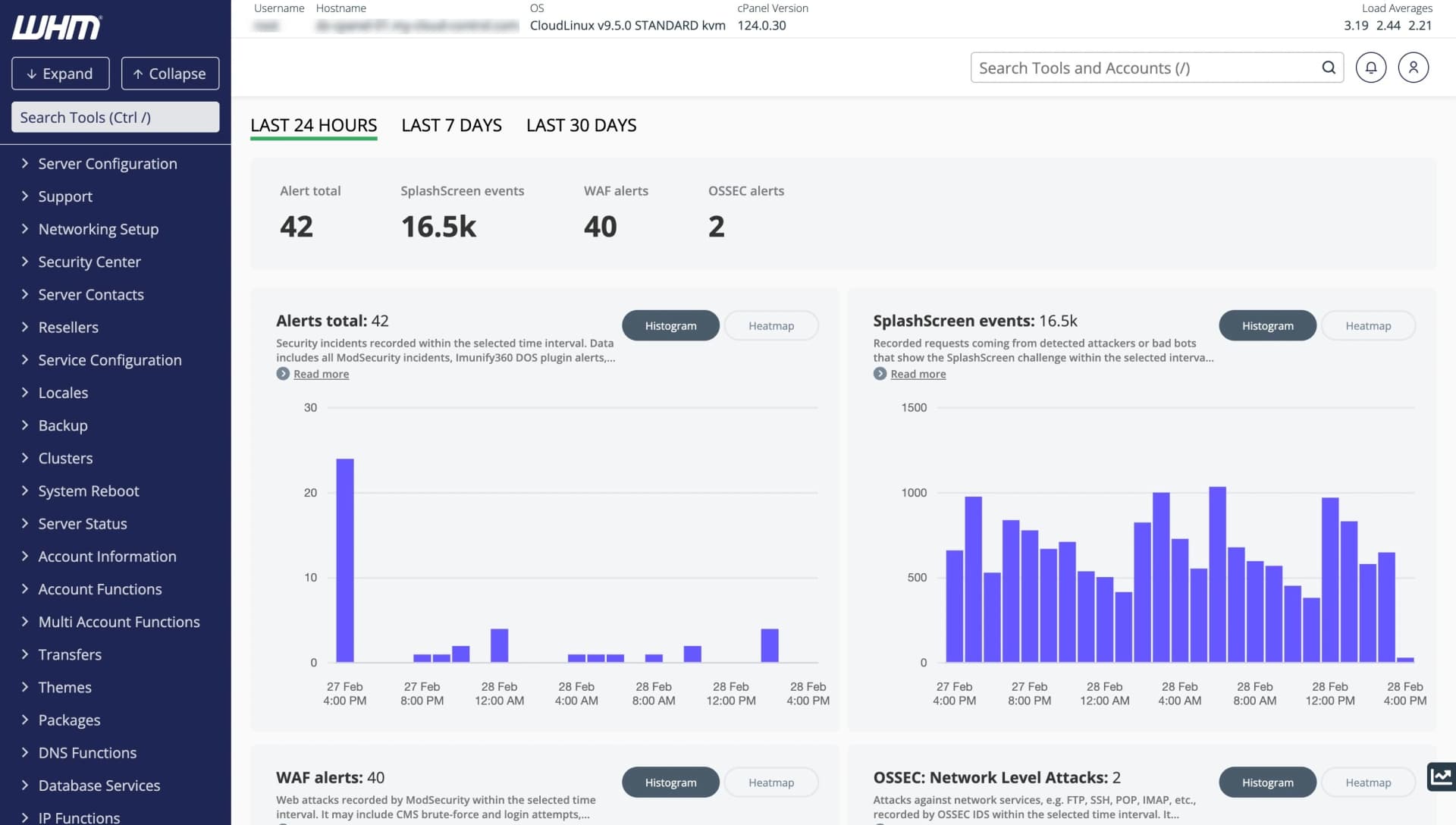Expand the Security Center menu
1456x825 pixels.
[89, 262]
